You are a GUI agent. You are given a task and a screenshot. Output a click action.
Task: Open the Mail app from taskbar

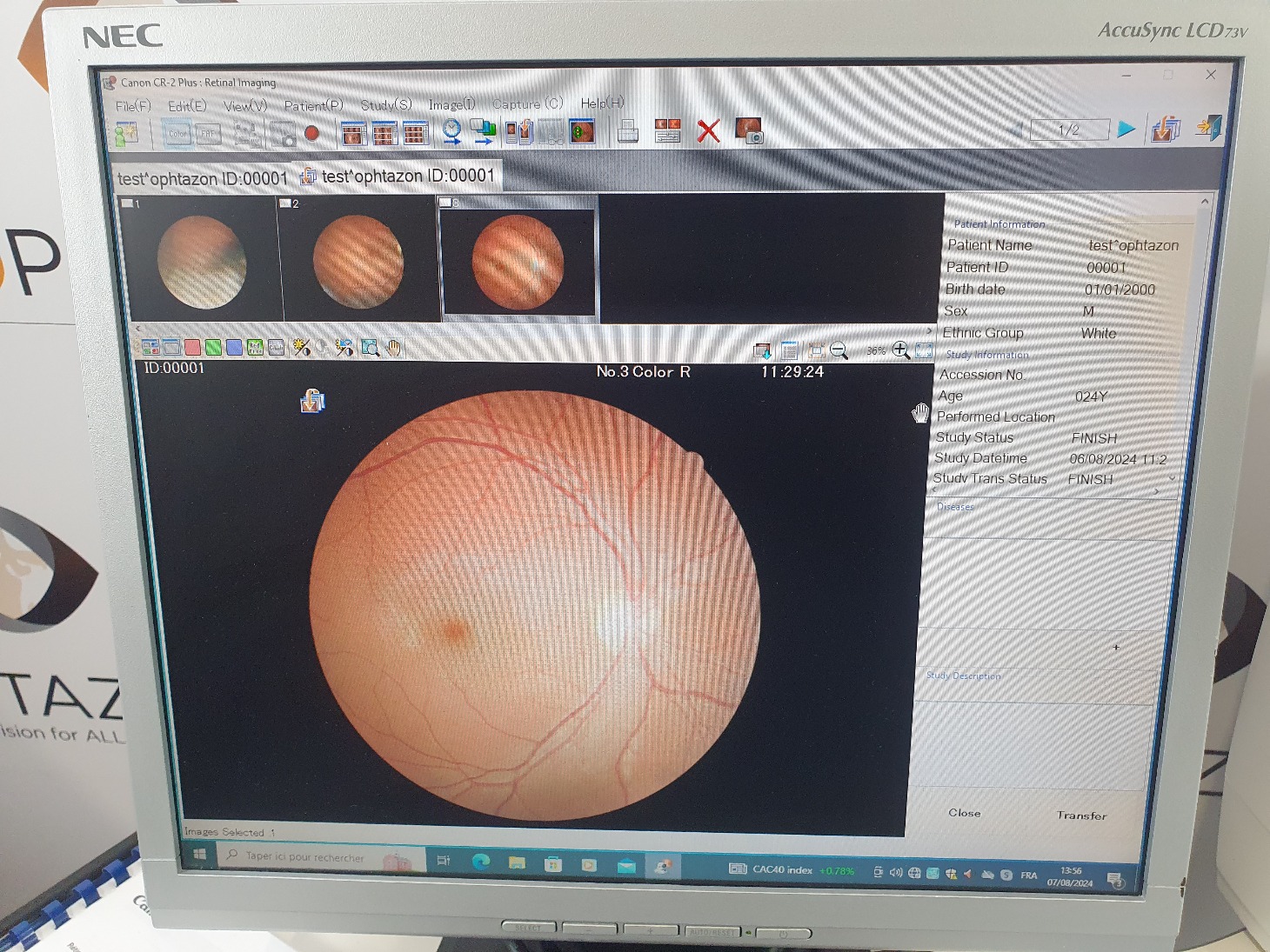point(626,866)
